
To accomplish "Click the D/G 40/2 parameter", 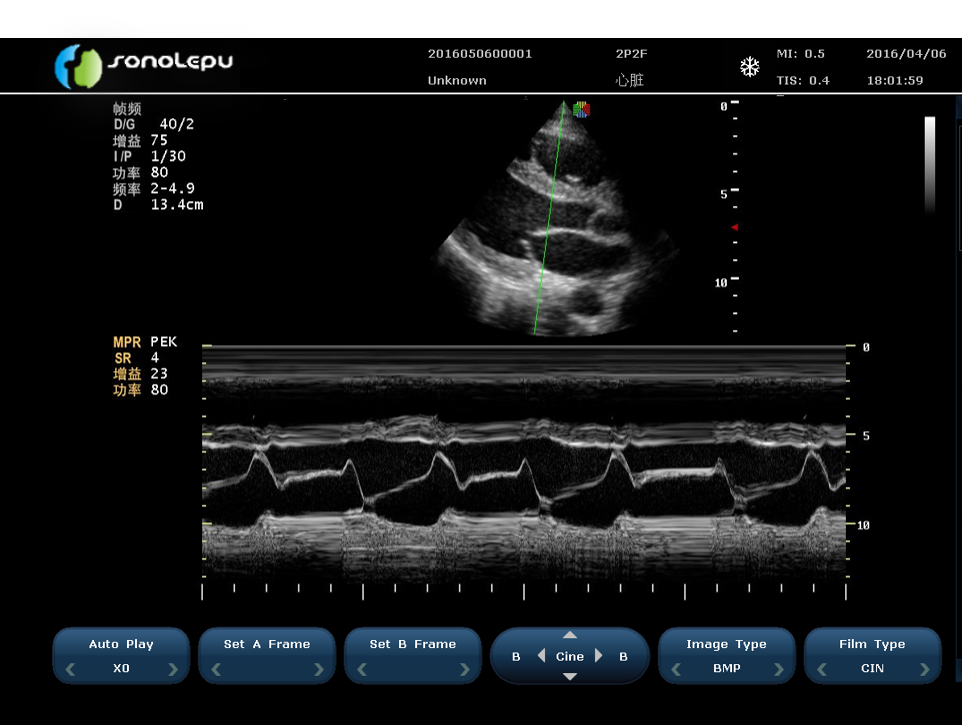I will click(153, 124).
